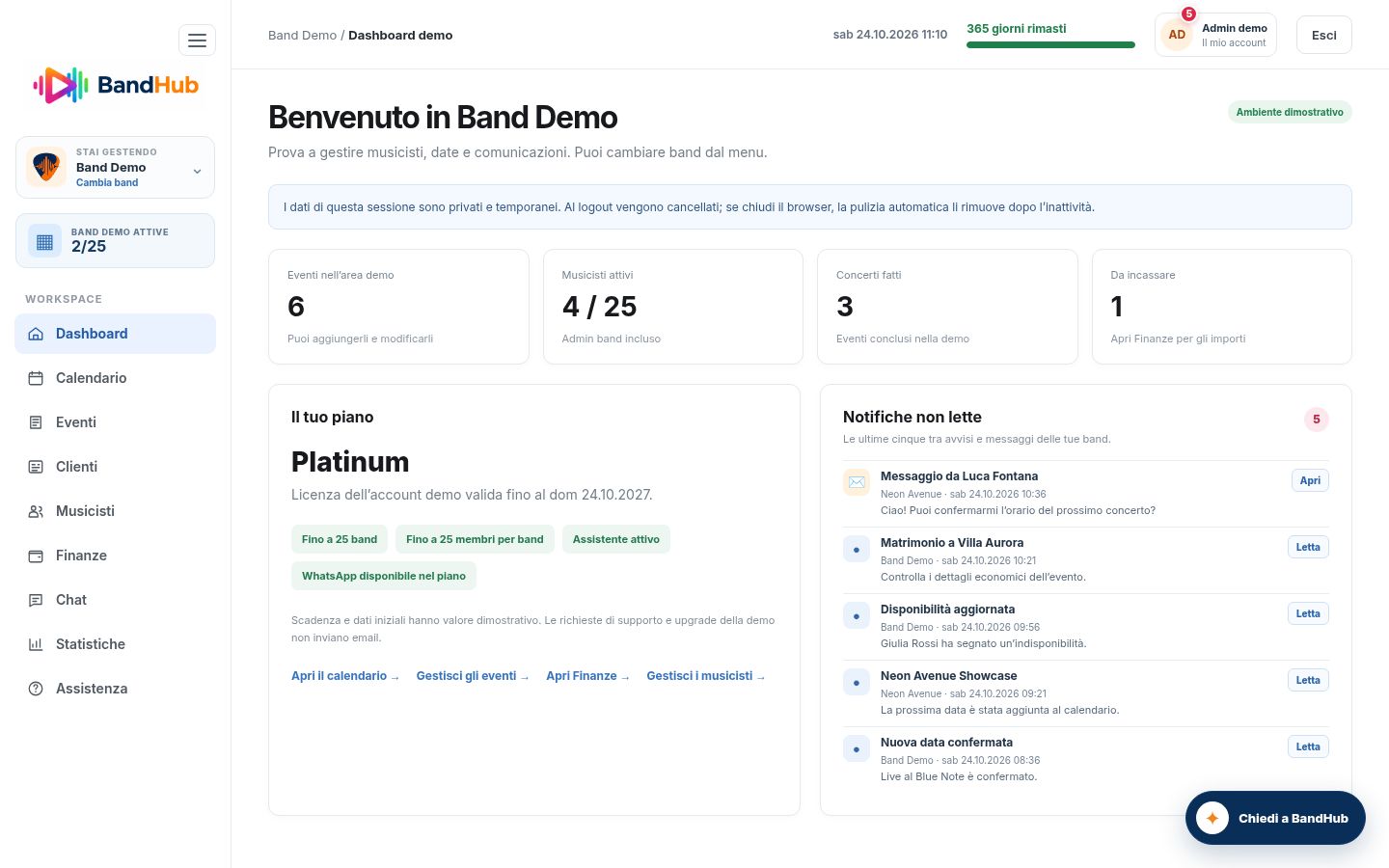Select Eventi from the workspace menu

(x=115, y=422)
